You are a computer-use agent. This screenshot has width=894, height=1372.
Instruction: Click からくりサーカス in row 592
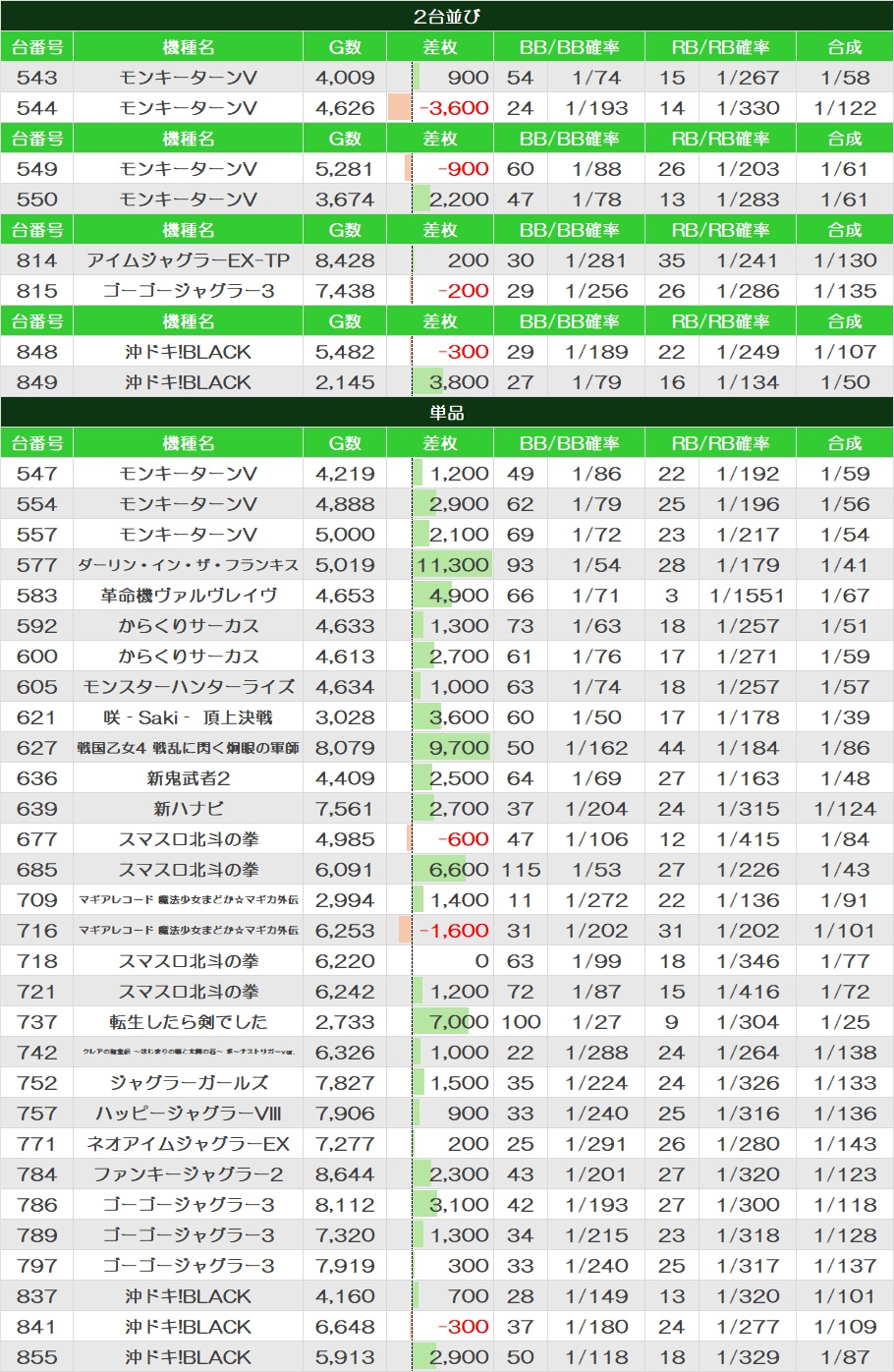[x=188, y=626]
